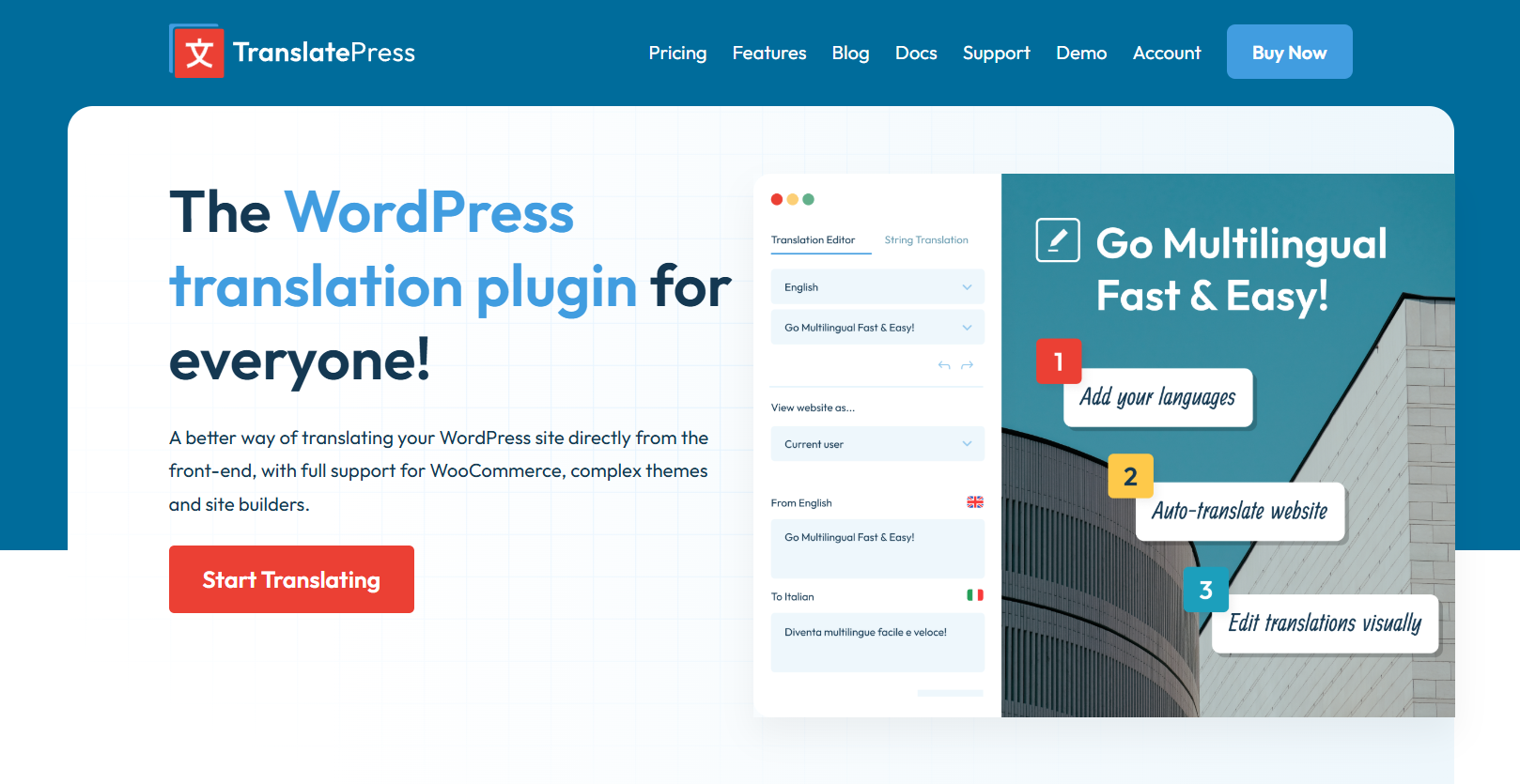This screenshot has height=784, width=1520.
Task: Click the UK flag icon
Action: tap(975, 502)
